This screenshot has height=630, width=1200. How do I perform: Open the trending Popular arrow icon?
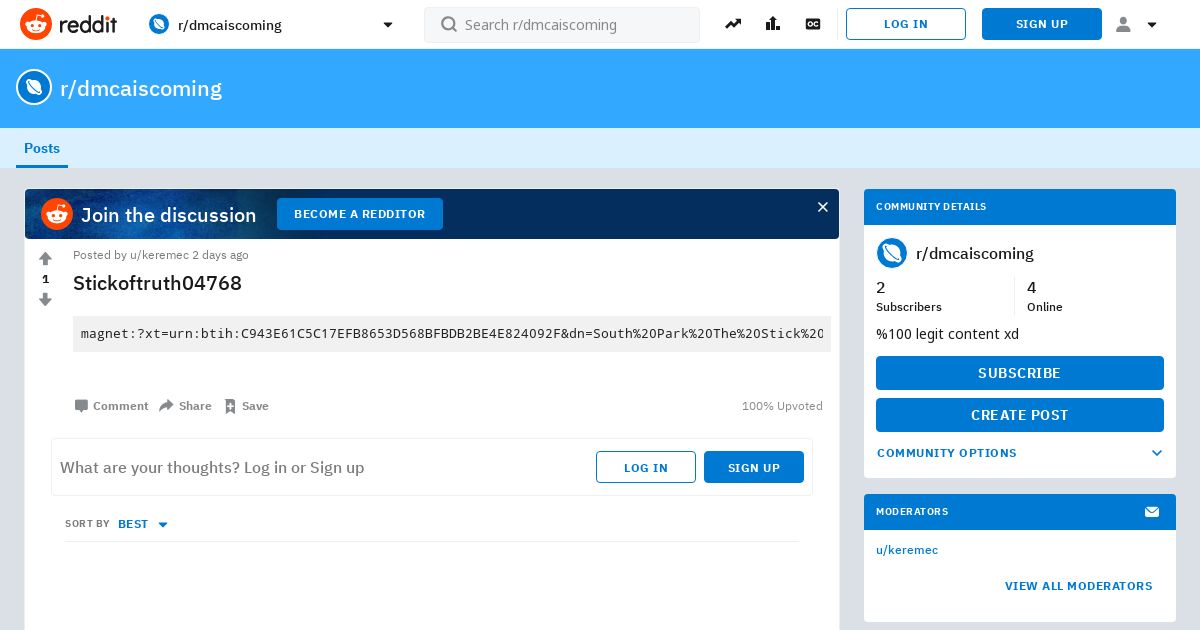point(733,24)
